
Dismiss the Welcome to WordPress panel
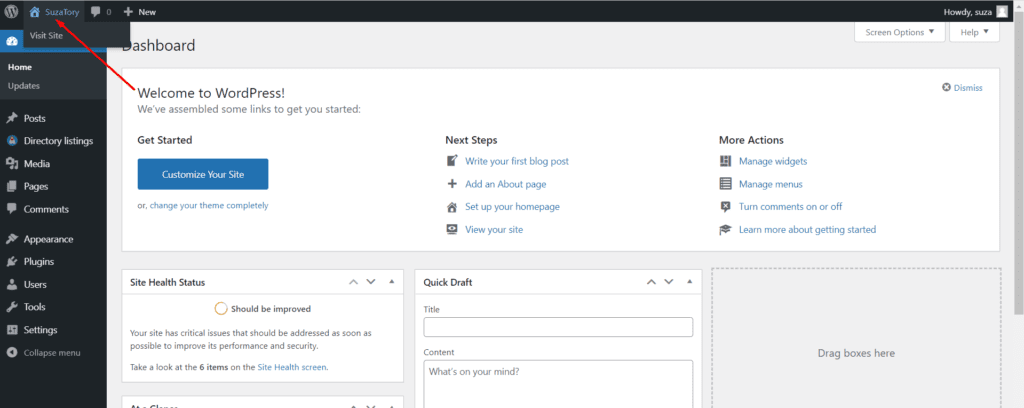[962, 87]
